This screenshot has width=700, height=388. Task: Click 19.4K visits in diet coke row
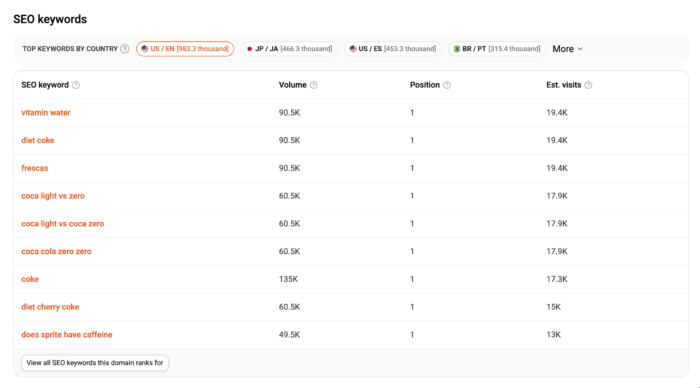(x=557, y=140)
